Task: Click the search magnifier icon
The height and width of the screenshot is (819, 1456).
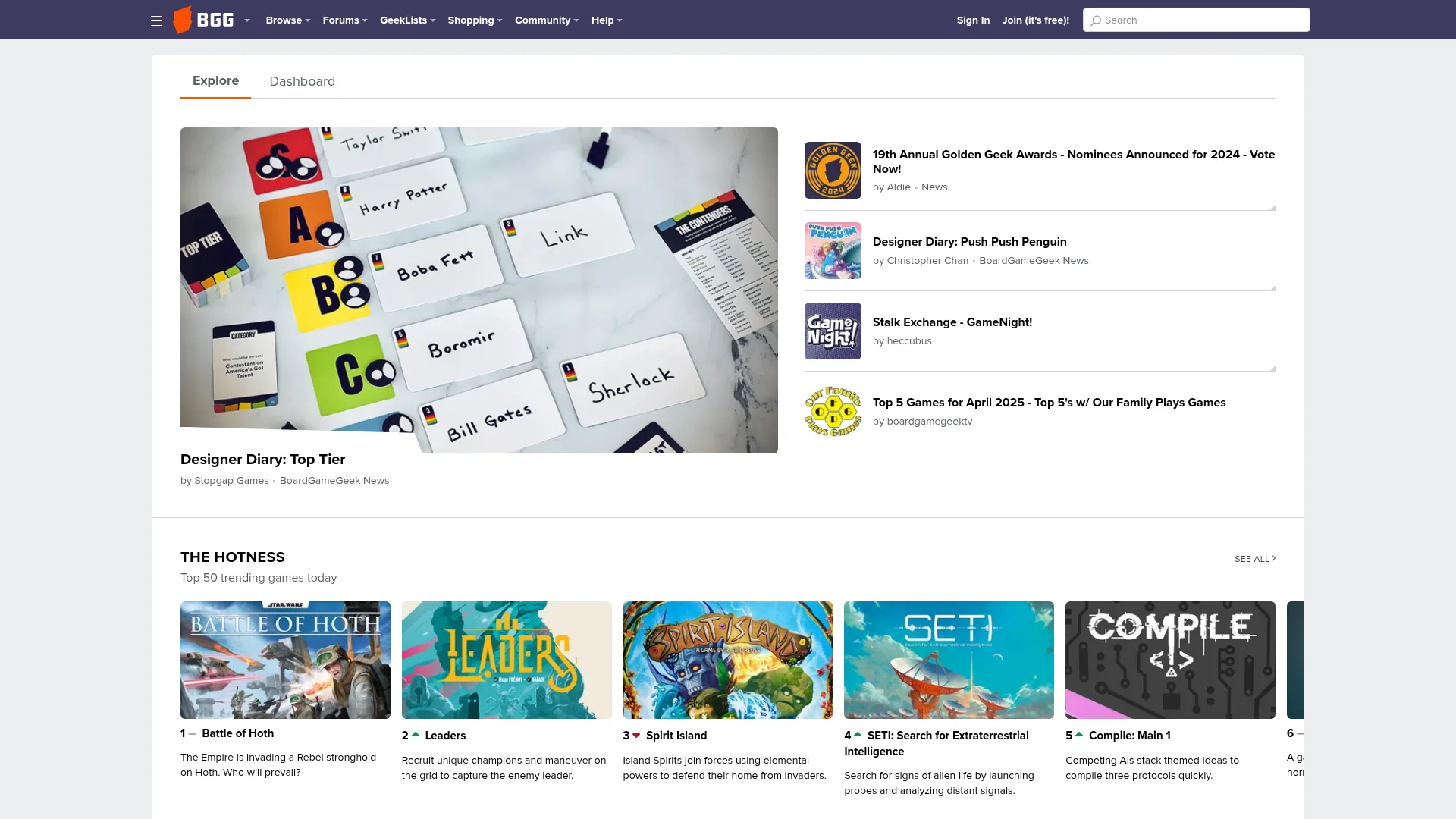Action: tap(1096, 20)
